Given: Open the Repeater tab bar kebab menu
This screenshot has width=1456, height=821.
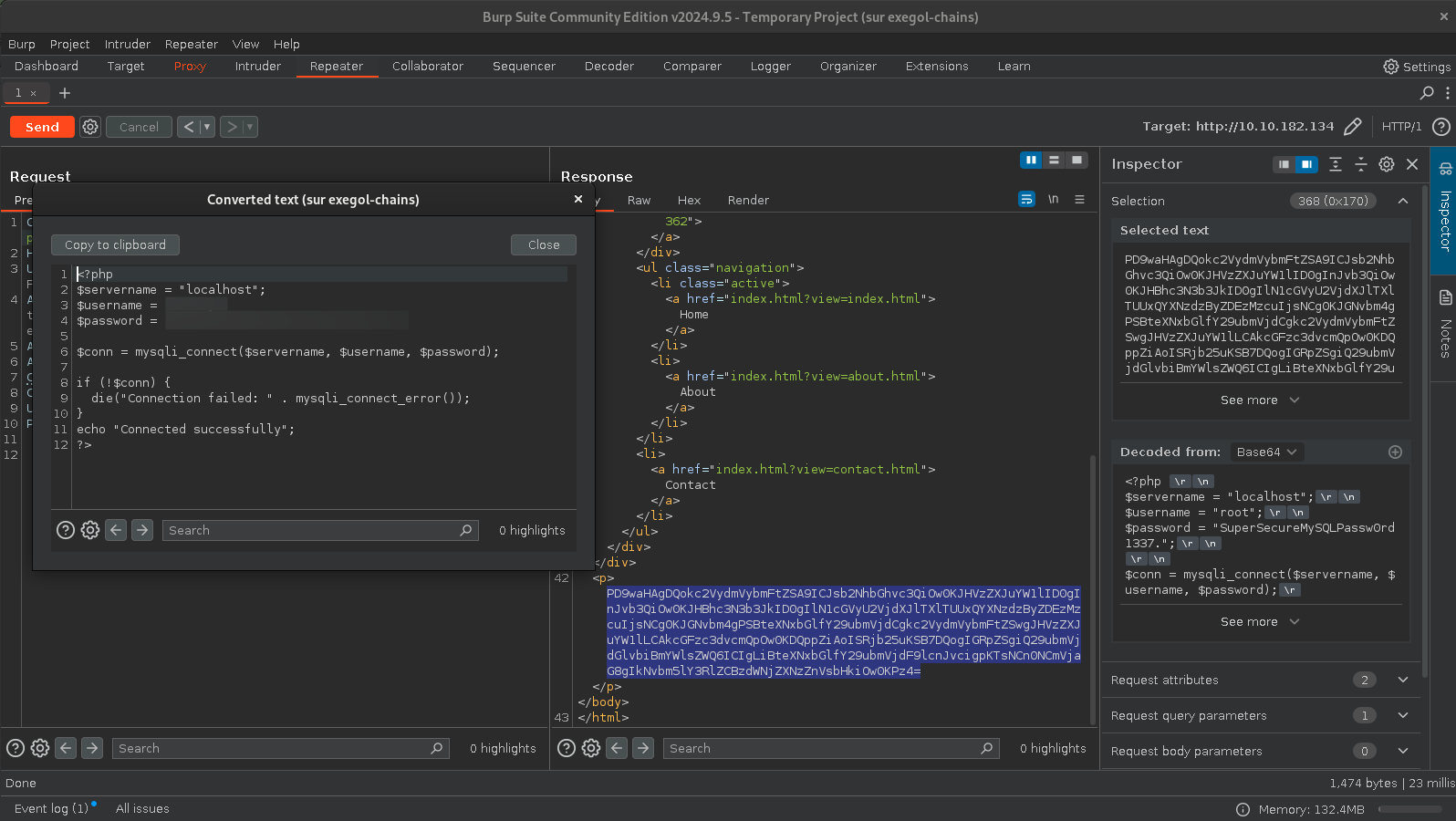Looking at the screenshot, I should tap(1447, 93).
